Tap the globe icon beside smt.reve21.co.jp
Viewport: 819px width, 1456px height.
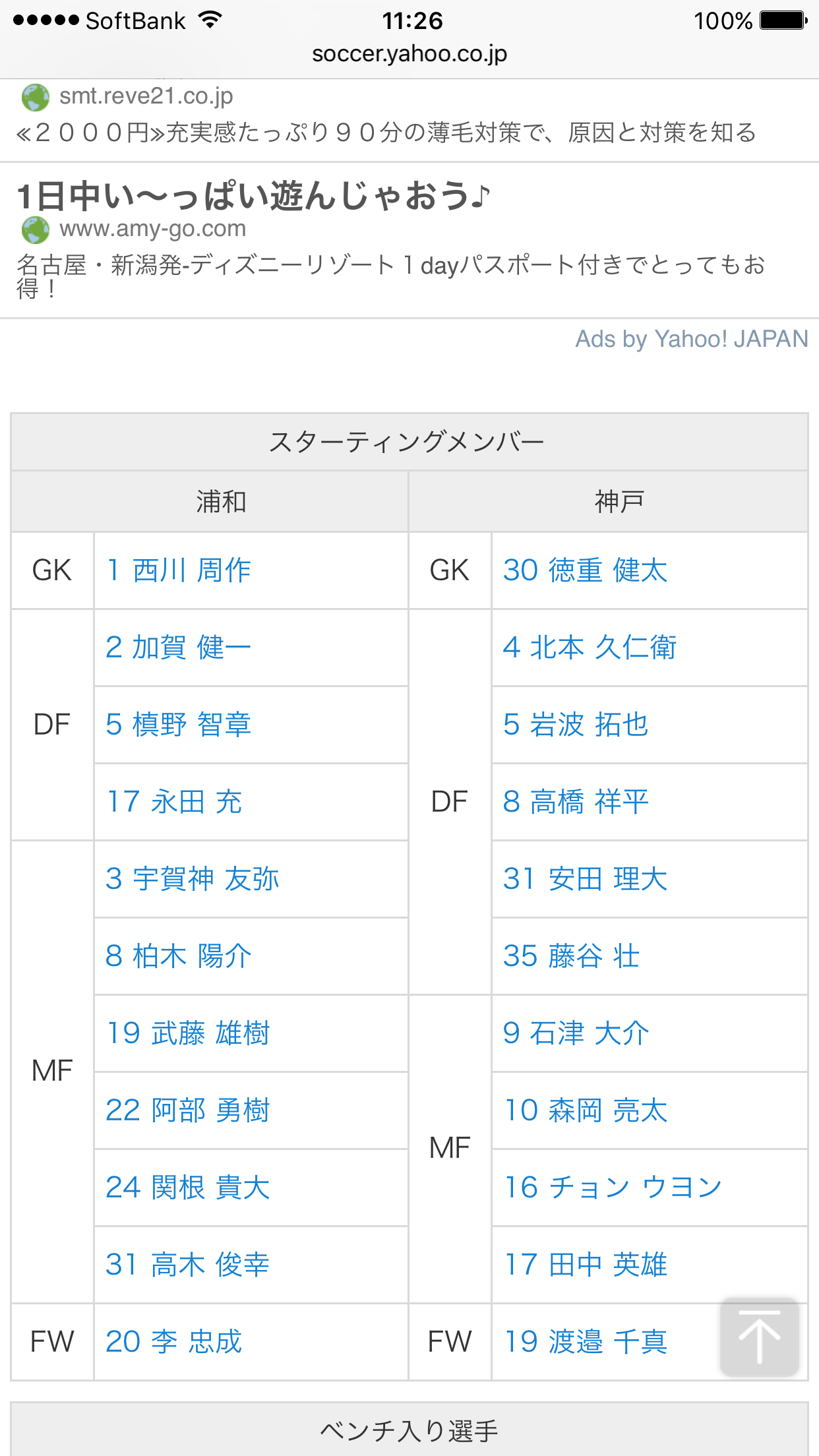(x=36, y=98)
